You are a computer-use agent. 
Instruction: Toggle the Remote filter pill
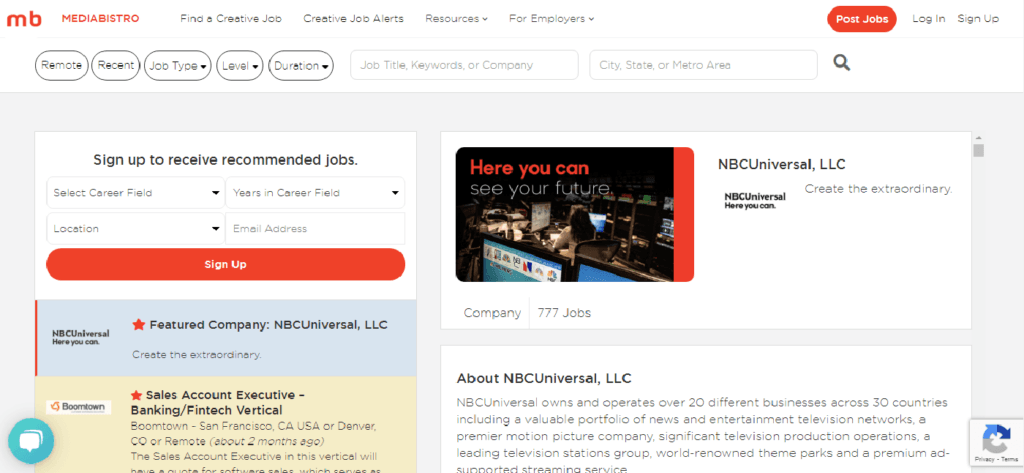tap(62, 66)
